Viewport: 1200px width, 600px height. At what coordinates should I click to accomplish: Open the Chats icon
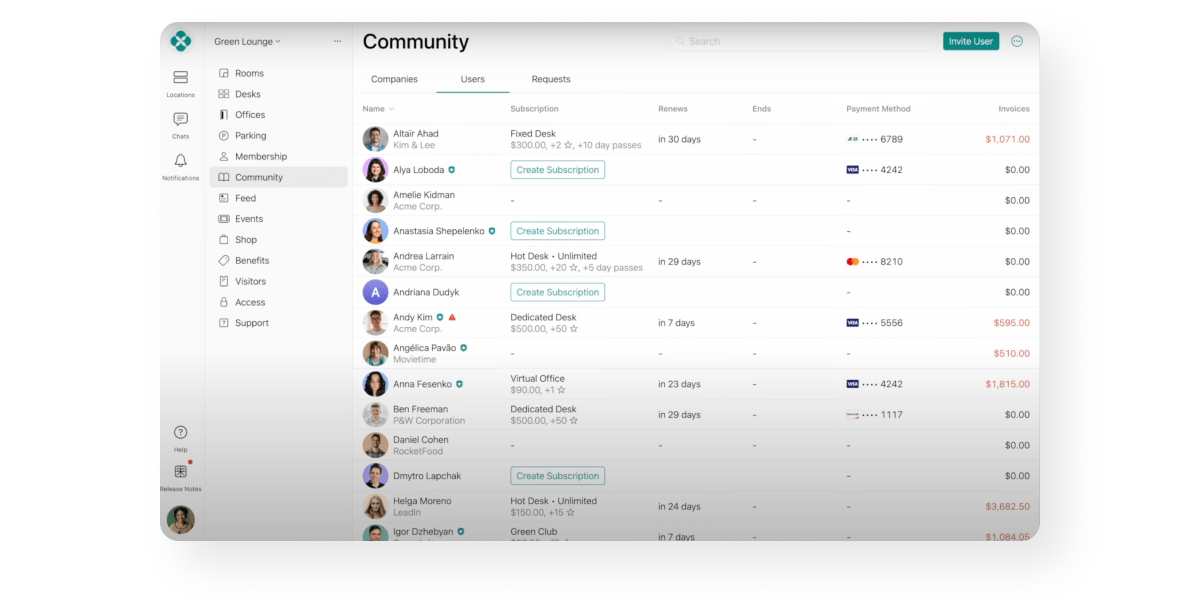pyautogui.click(x=180, y=120)
